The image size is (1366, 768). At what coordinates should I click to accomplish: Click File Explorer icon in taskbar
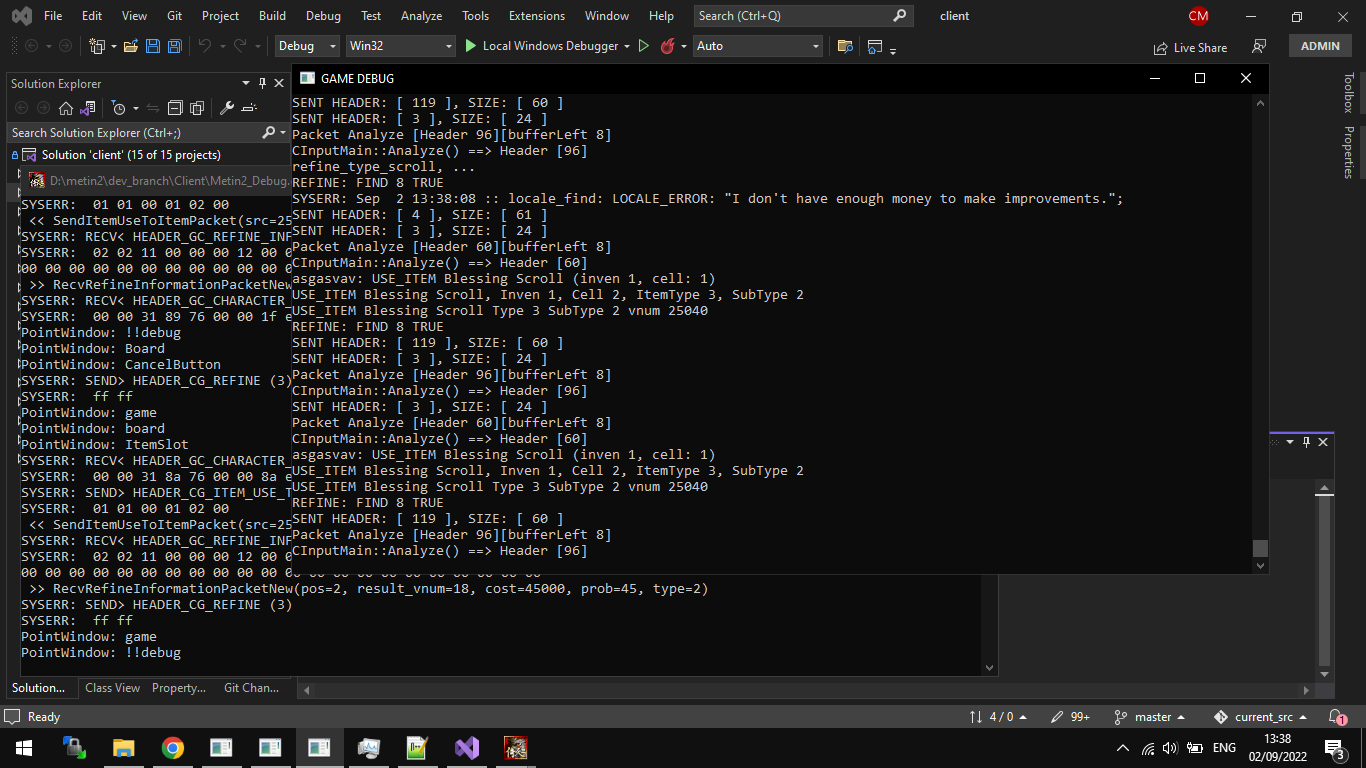pos(124,748)
